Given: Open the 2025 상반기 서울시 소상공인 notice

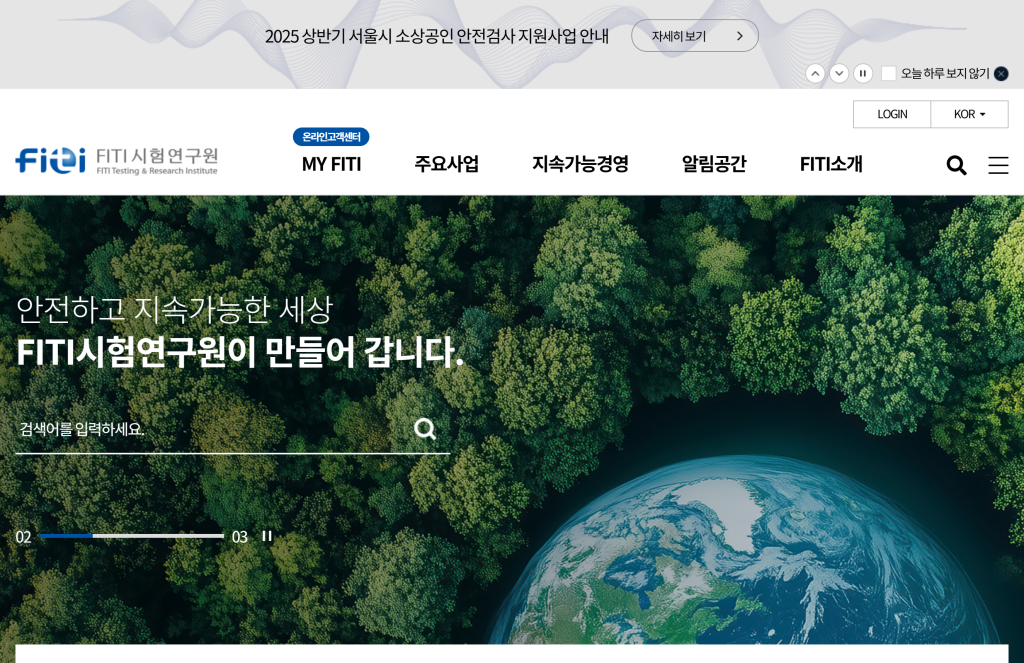Looking at the screenshot, I should pos(437,36).
